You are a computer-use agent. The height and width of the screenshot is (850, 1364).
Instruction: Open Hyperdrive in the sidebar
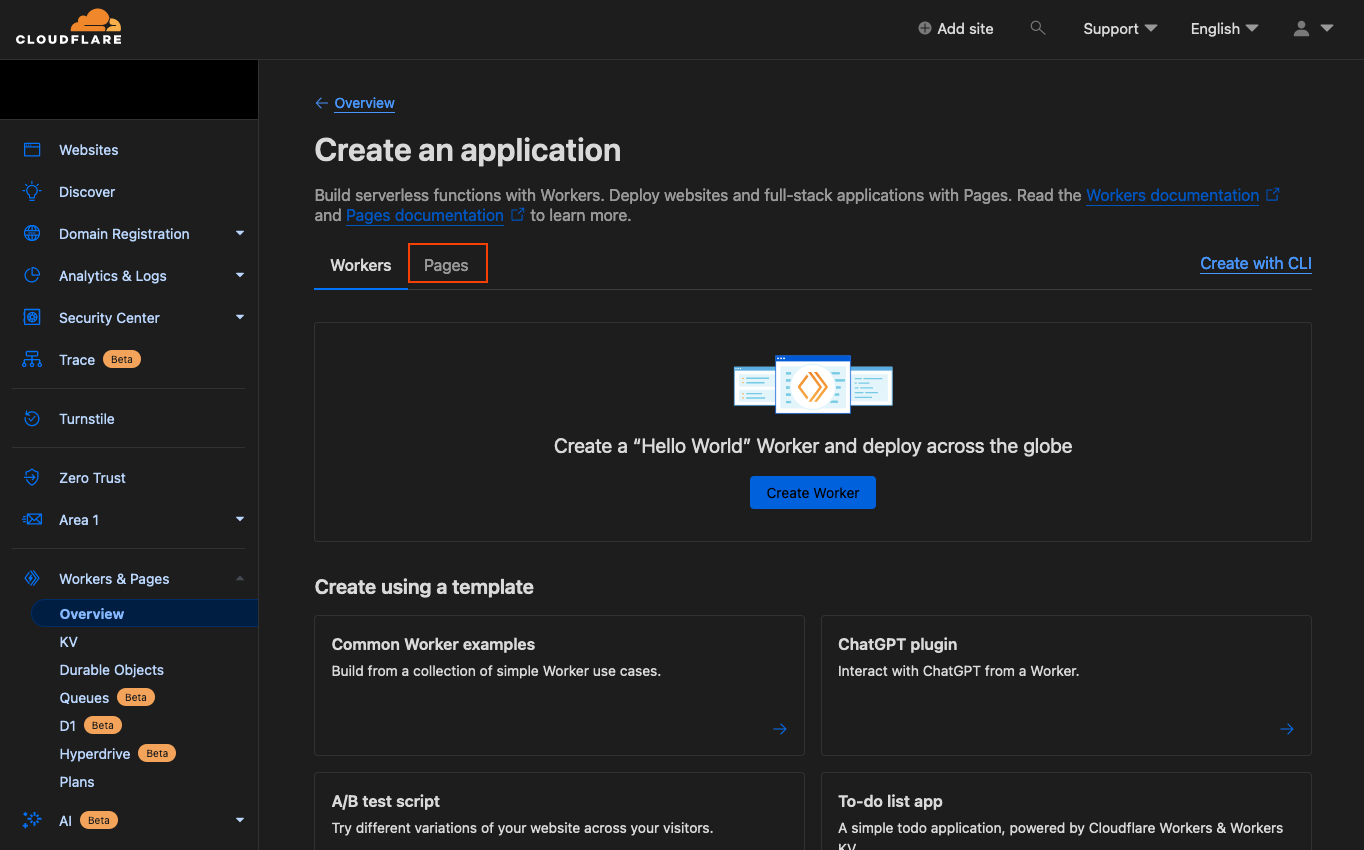pyautogui.click(x=95, y=754)
